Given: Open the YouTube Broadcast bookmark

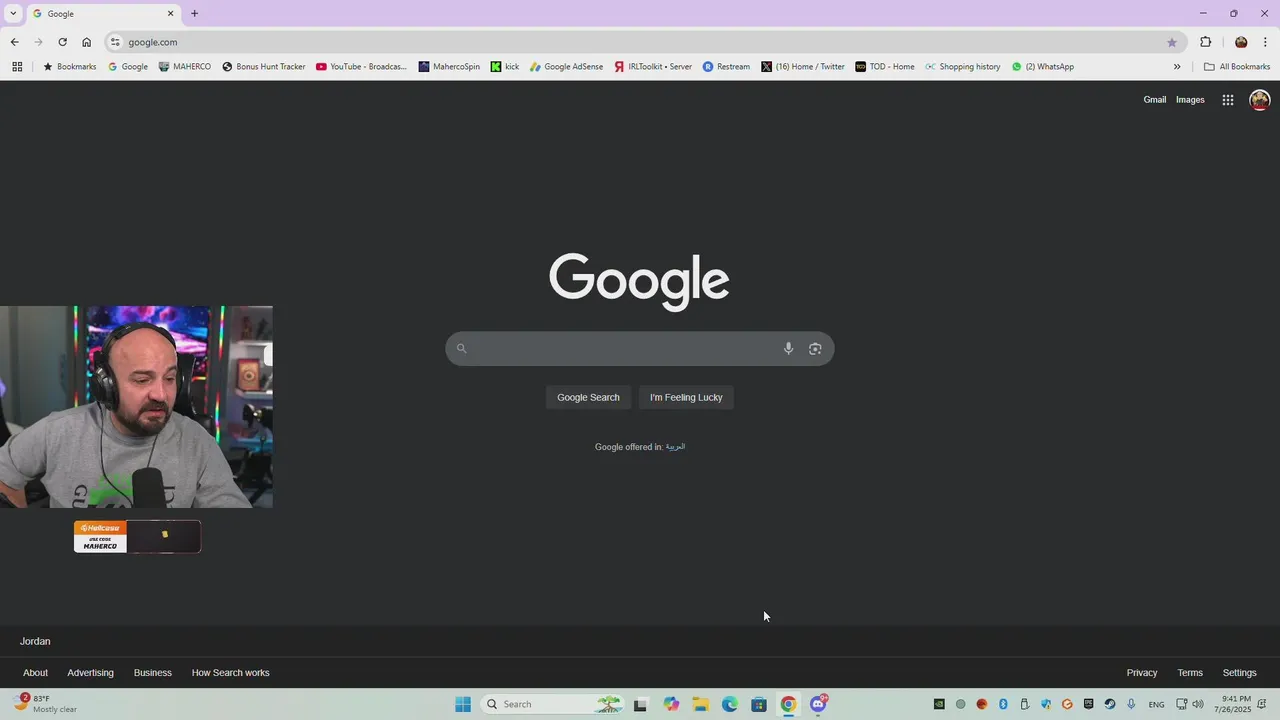Looking at the screenshot, I should (361, 67).
